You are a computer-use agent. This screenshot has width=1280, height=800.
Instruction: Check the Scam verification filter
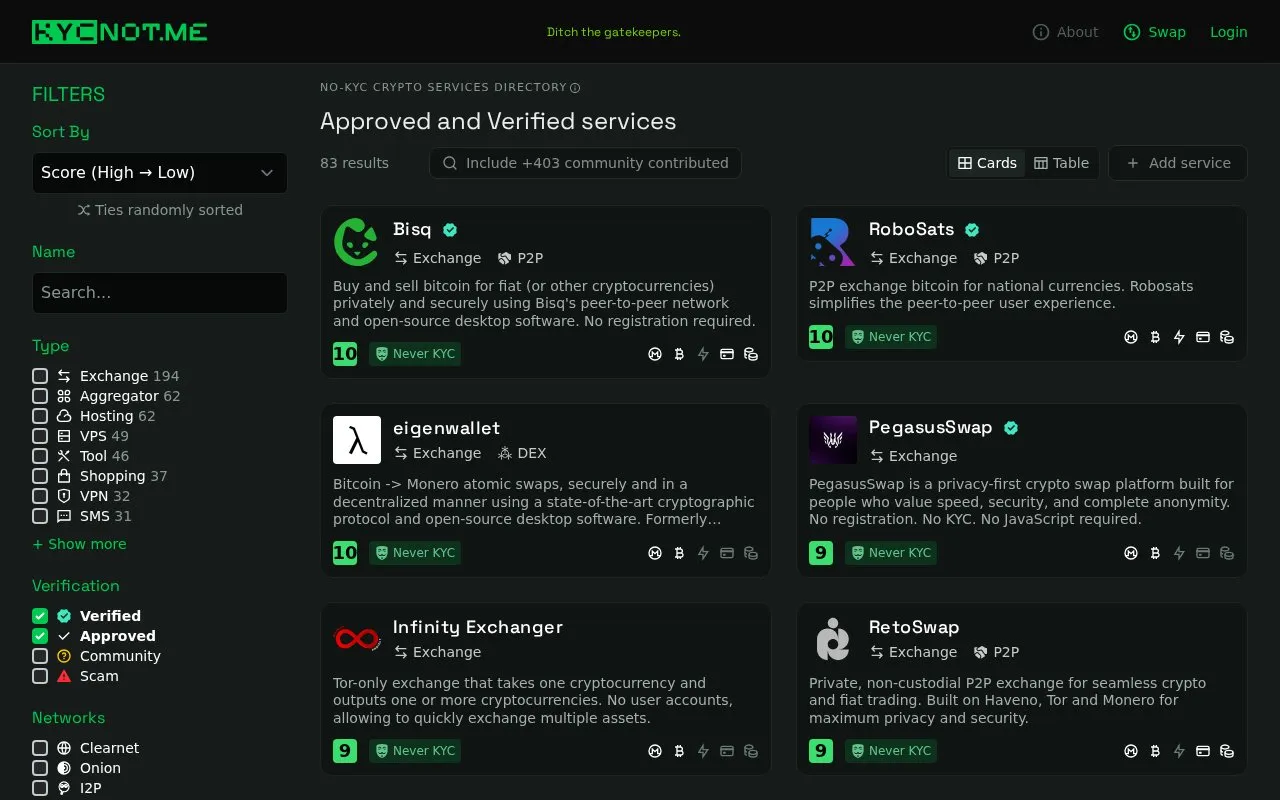pyautogui.click(x=40, y=676)
